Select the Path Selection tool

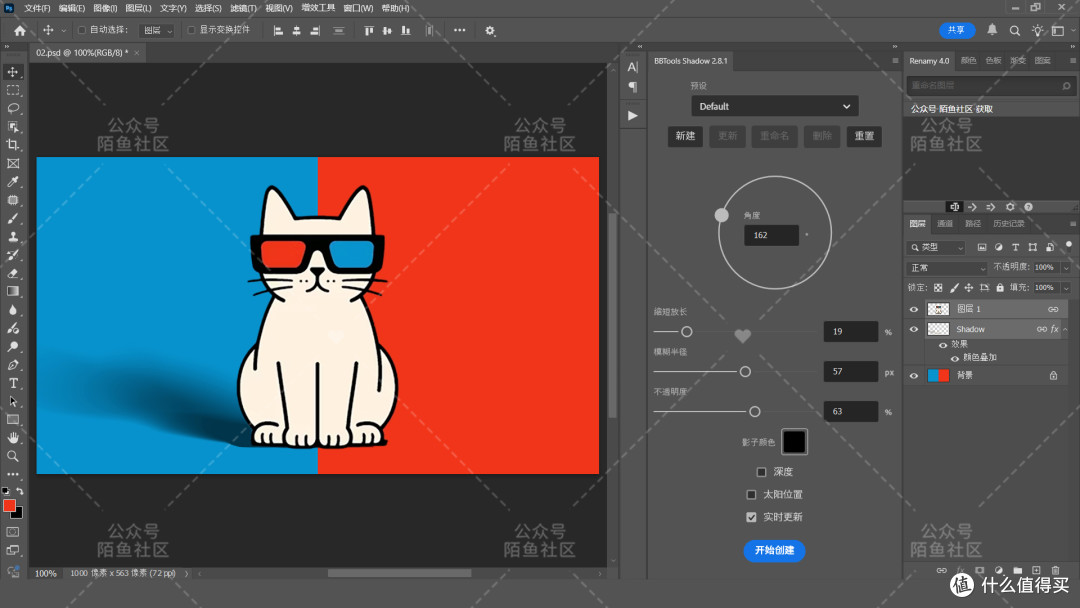click(x=13, y=401)
